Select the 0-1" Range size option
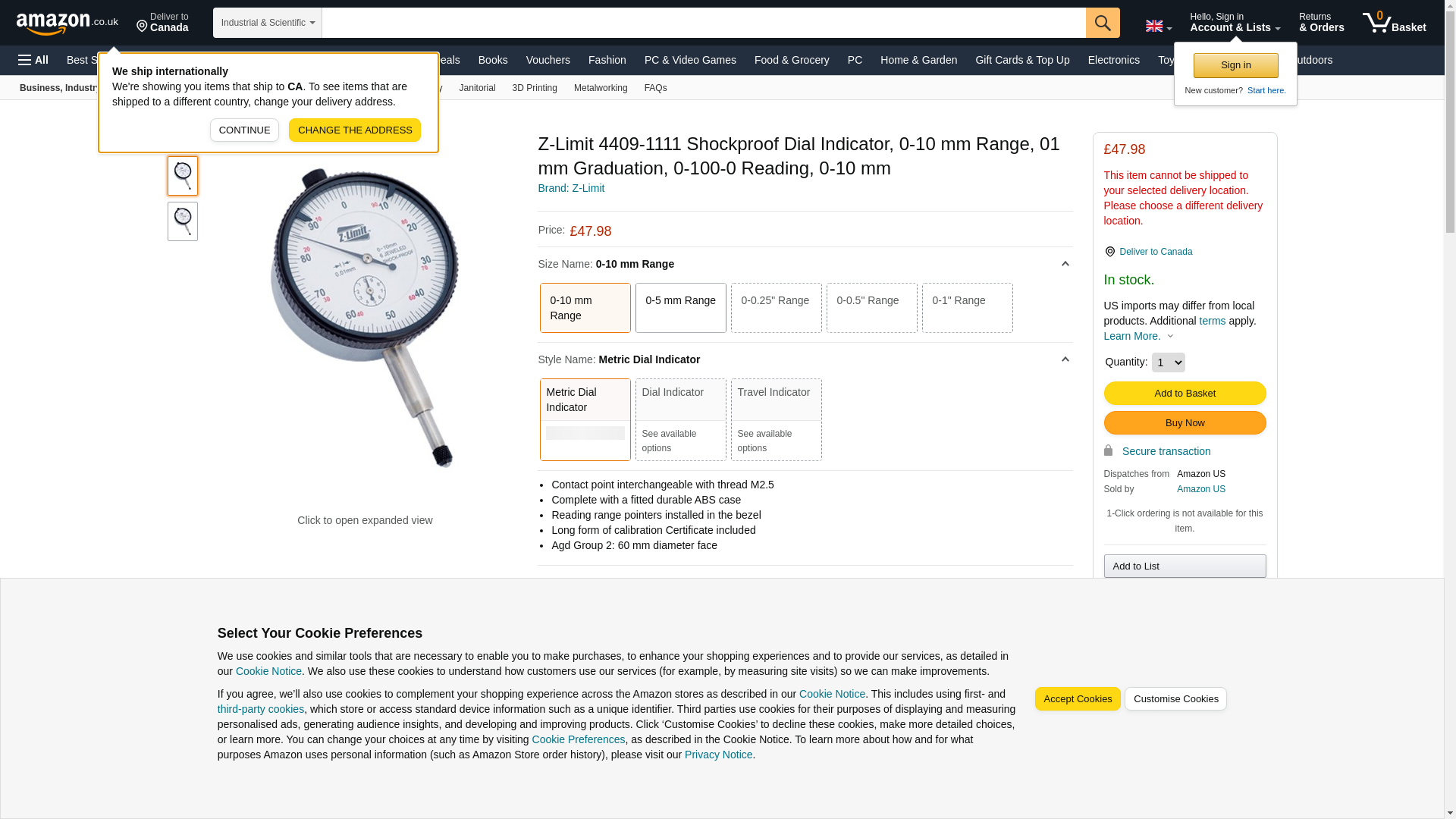The image size is (1456, 819). click(966, 307)
